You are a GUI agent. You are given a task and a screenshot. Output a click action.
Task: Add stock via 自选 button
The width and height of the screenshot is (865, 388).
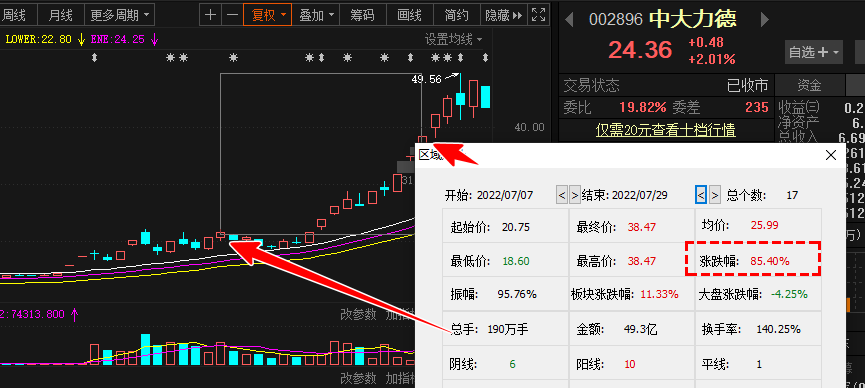[x=814, y=52]
